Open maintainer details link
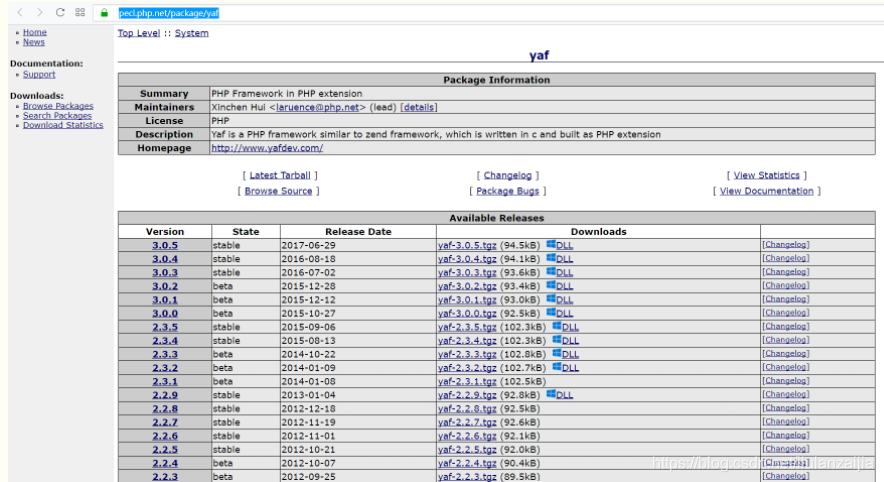The image size is (884, 482). click(x=419, y=107)
